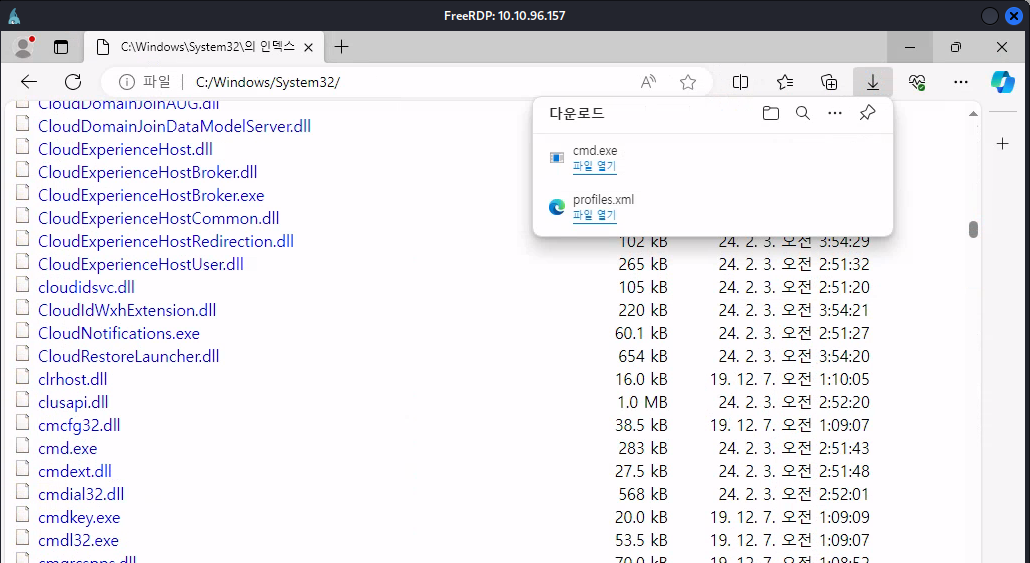Image resolution: width=1030 pixels, height=563 pixels.
Task: Toggle the Downloads toolbar button
Action: tap(873, 82)
